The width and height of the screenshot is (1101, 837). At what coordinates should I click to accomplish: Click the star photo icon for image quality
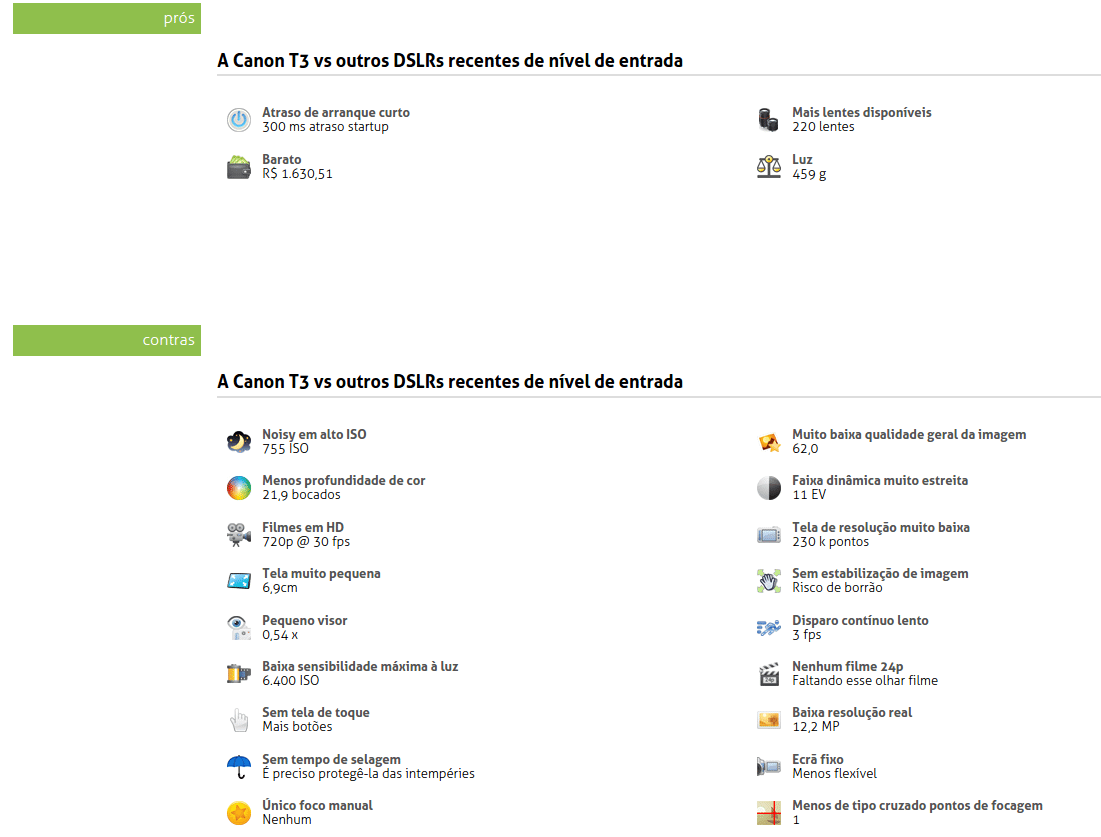769,442
